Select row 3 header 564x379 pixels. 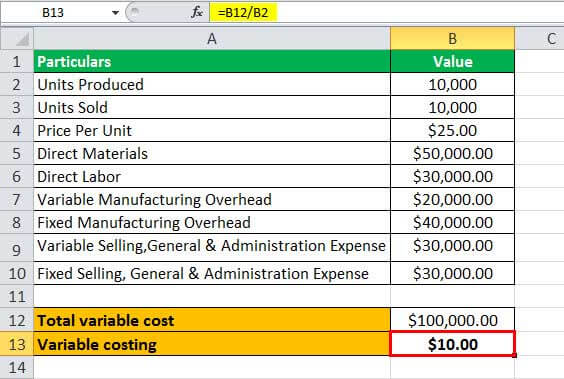pos(17,108)
